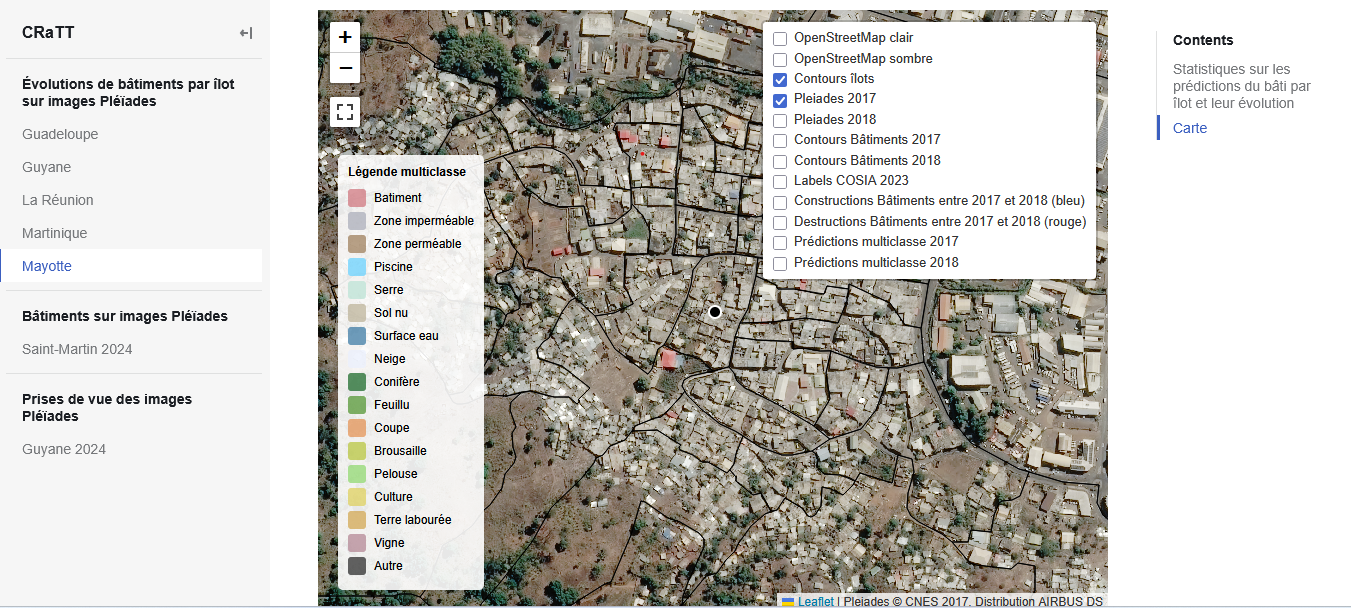Enable Prédictions multiclasse 2018 overlay
This screenshot has height=608, width=1351.
coord(780,263)
